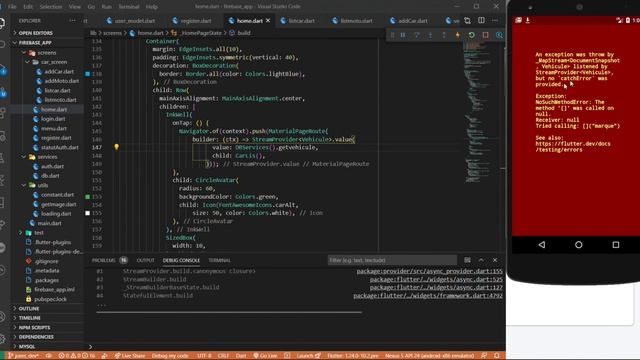The height and width of the screenshot is (360, 640).
Task: Click Android recent apps button on emulator
Action: (616, 244)
